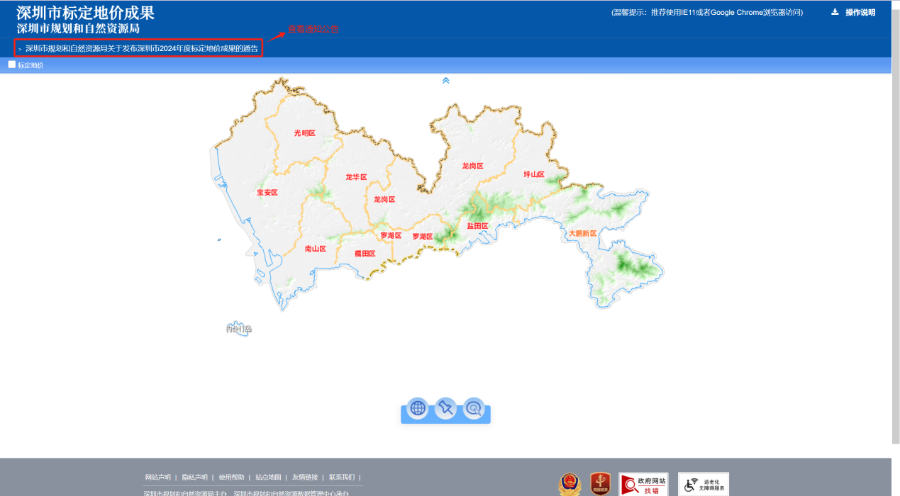Open the 政府网站找错 badge

[x=643, y=484]
